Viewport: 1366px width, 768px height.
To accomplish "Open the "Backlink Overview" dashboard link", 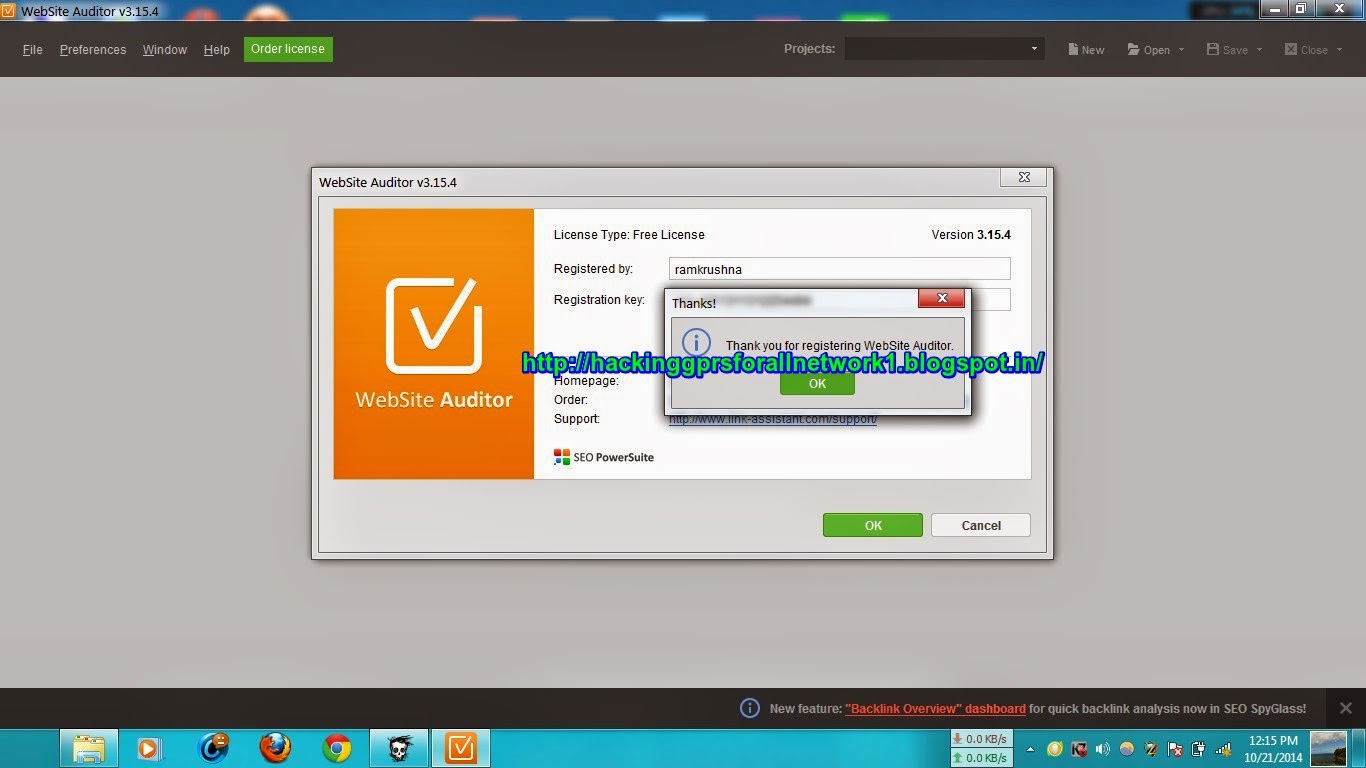I will 935,708.
